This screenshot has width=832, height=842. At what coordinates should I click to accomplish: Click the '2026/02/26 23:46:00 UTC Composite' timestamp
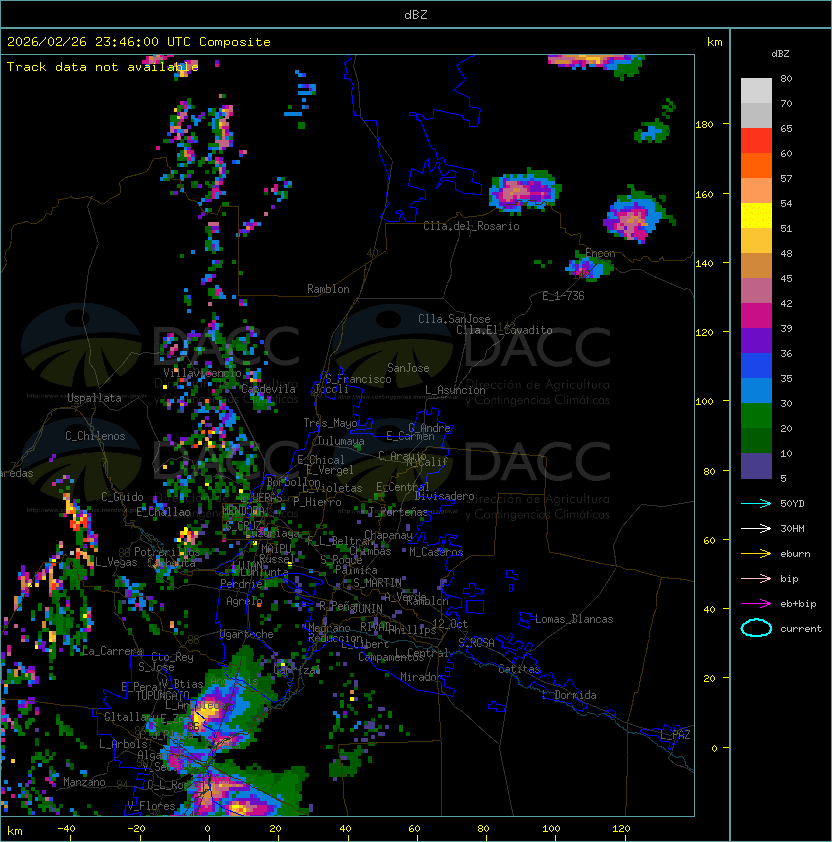(139, 42)
